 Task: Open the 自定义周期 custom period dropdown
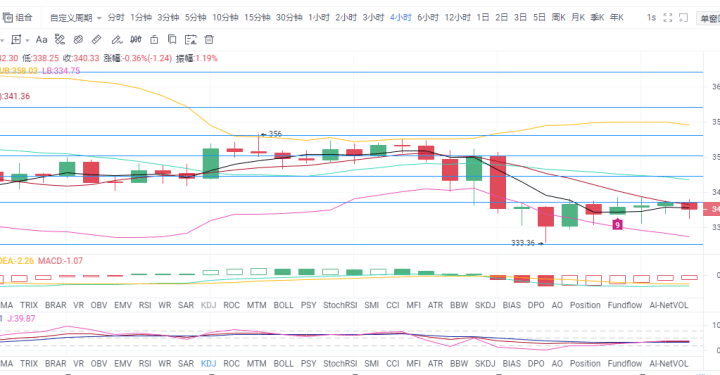75,18
